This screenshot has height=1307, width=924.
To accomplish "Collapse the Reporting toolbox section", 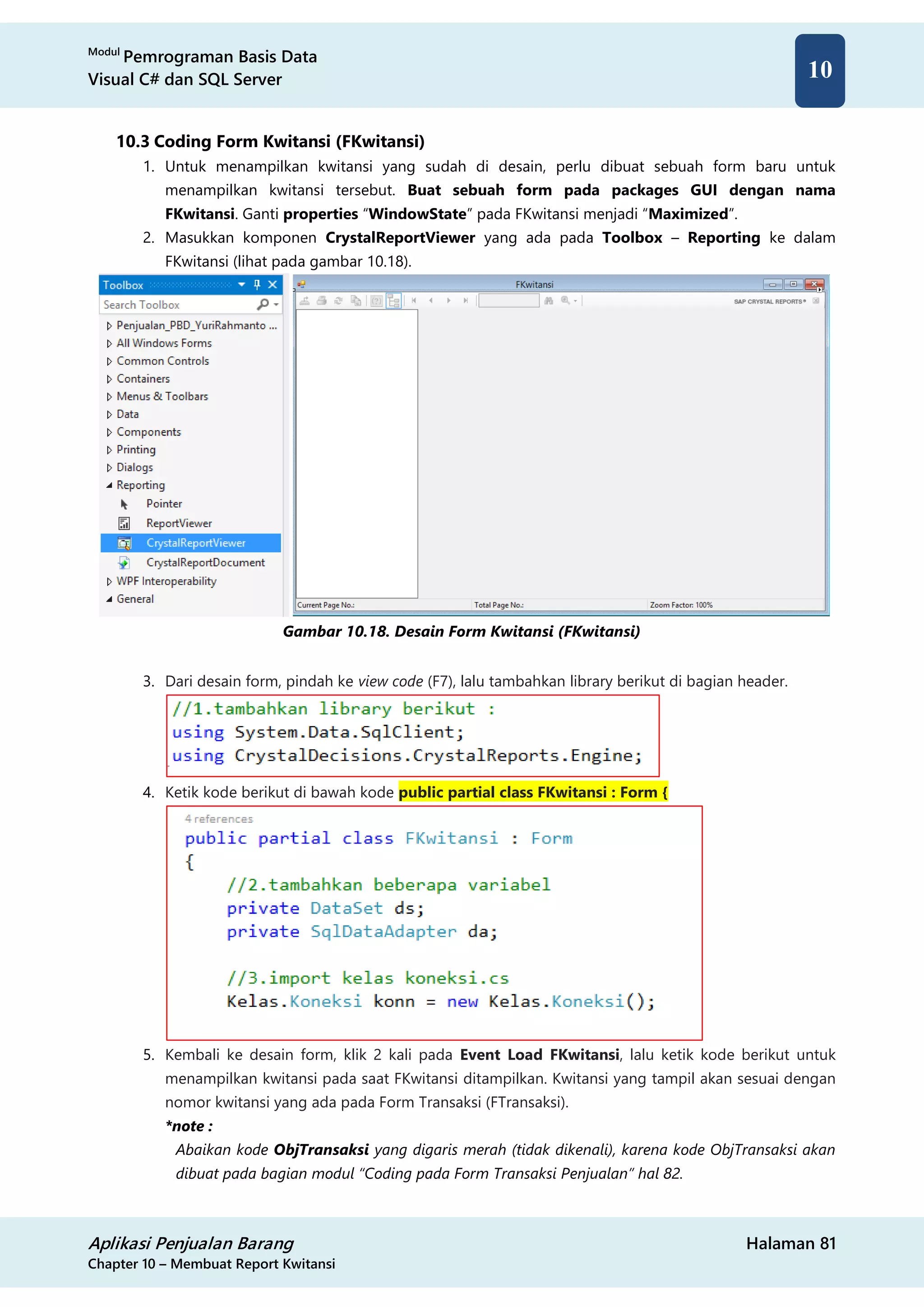I will [109, 486].
